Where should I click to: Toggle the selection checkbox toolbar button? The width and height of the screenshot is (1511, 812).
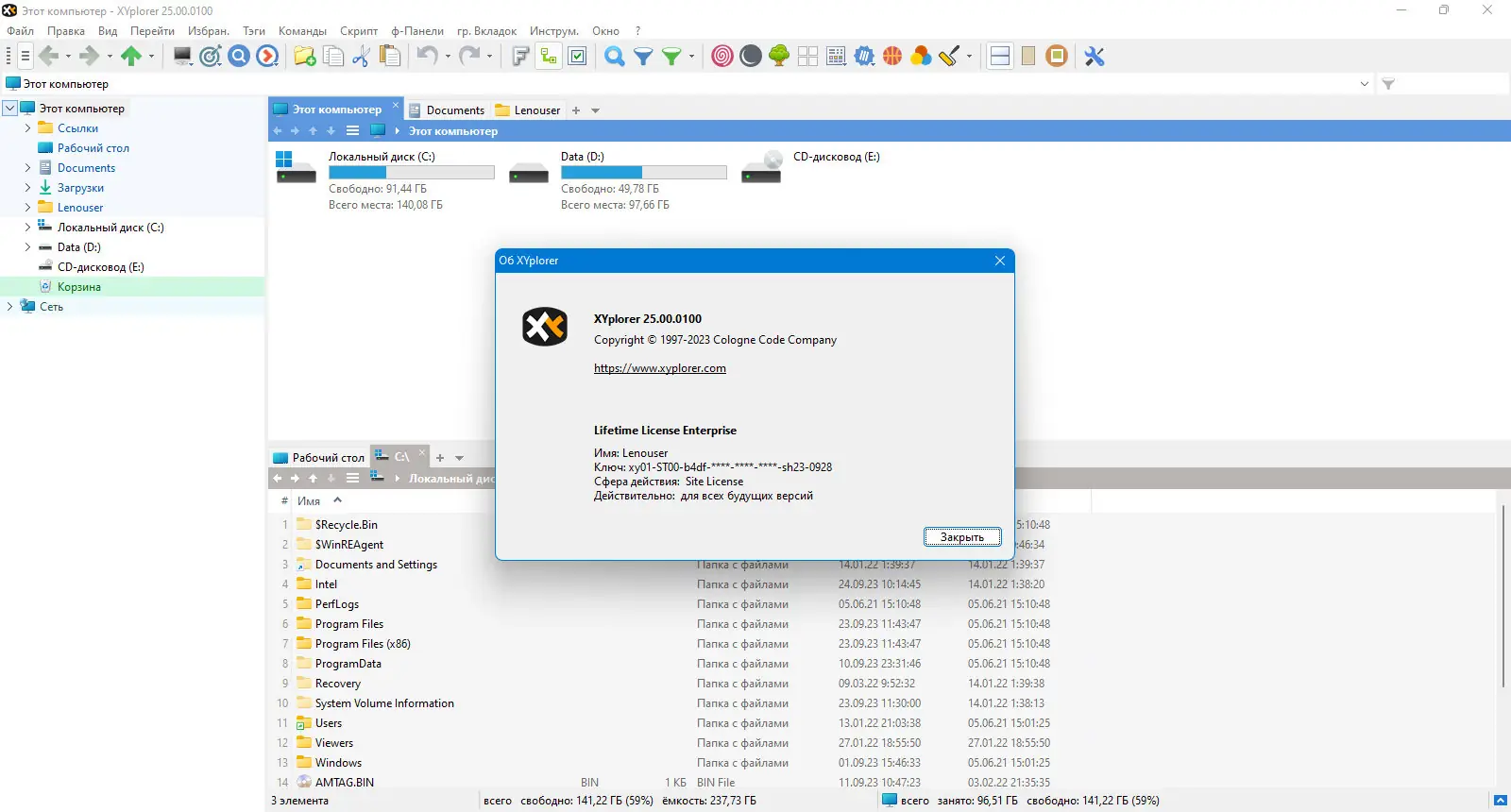[578, 57]
